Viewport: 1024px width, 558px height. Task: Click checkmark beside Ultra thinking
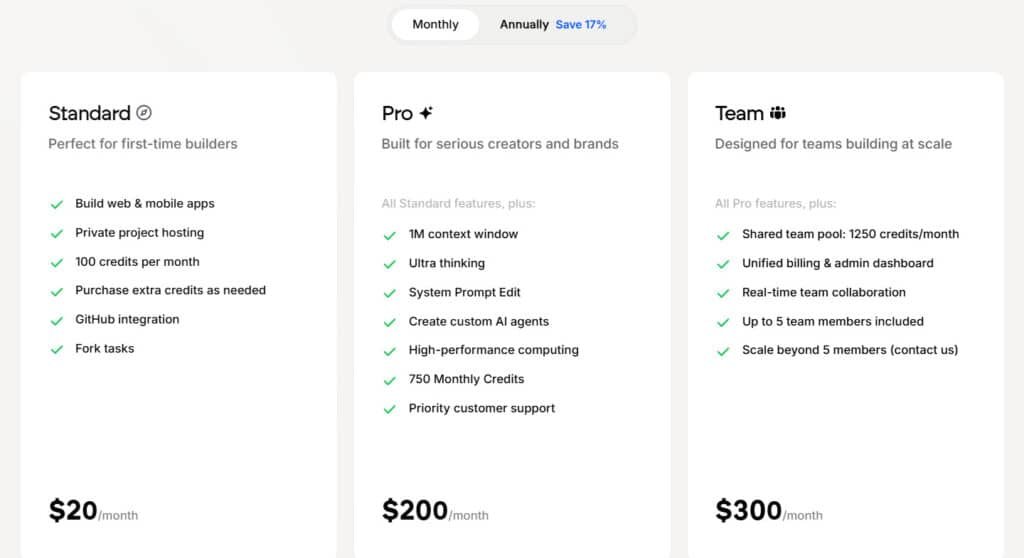point(390,264)
